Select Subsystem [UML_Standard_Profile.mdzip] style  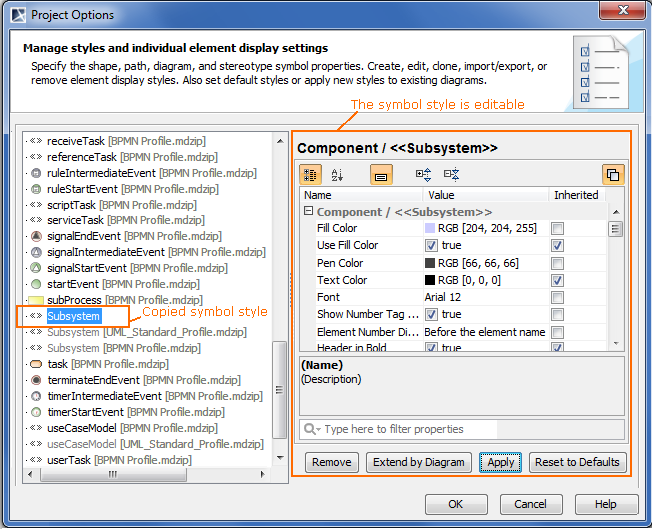147,332
